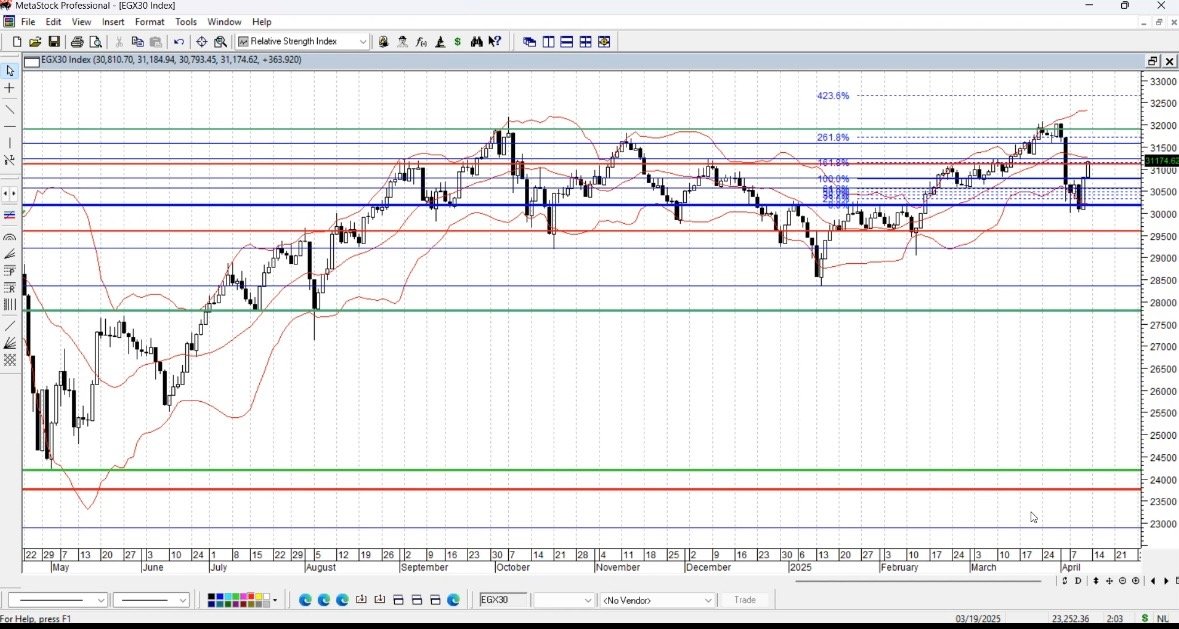This screenshot has height=629, width=1179.
Task: Open Explorer with the binoculars icon
Action: pos(477,42)
